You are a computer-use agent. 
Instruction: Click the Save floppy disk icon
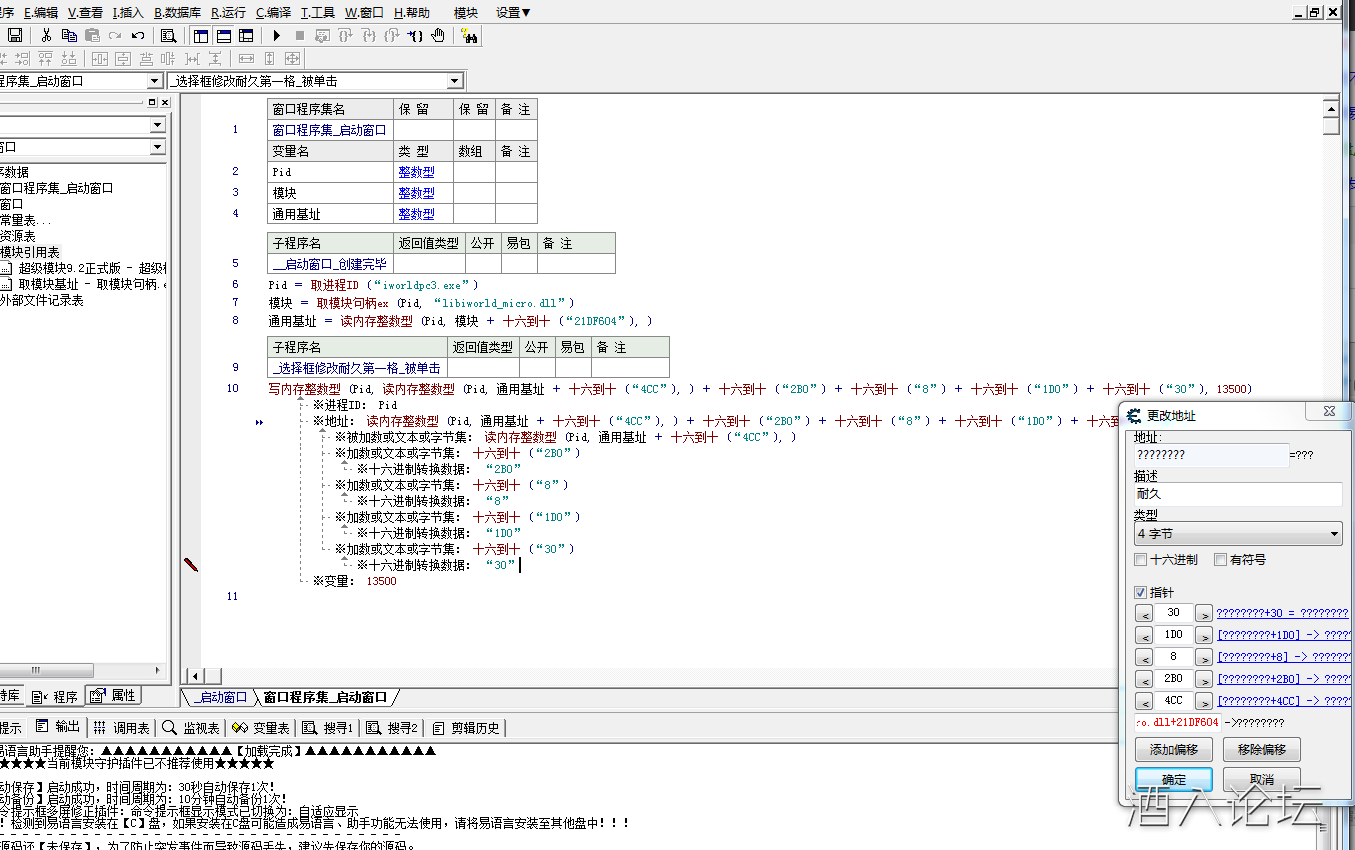pos(15,35)
